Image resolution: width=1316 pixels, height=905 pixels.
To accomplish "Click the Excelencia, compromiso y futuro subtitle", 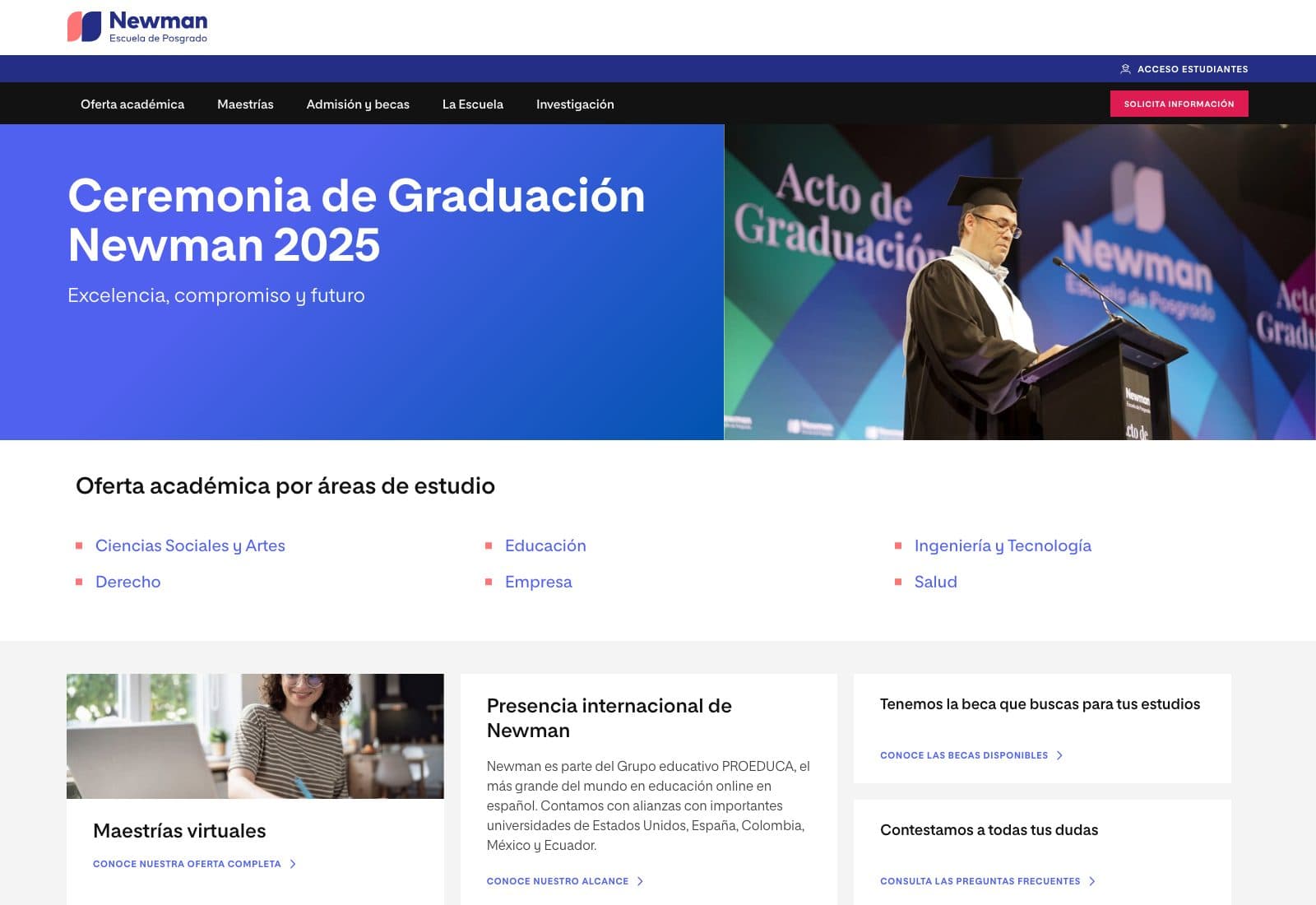I will click(216, 295).
